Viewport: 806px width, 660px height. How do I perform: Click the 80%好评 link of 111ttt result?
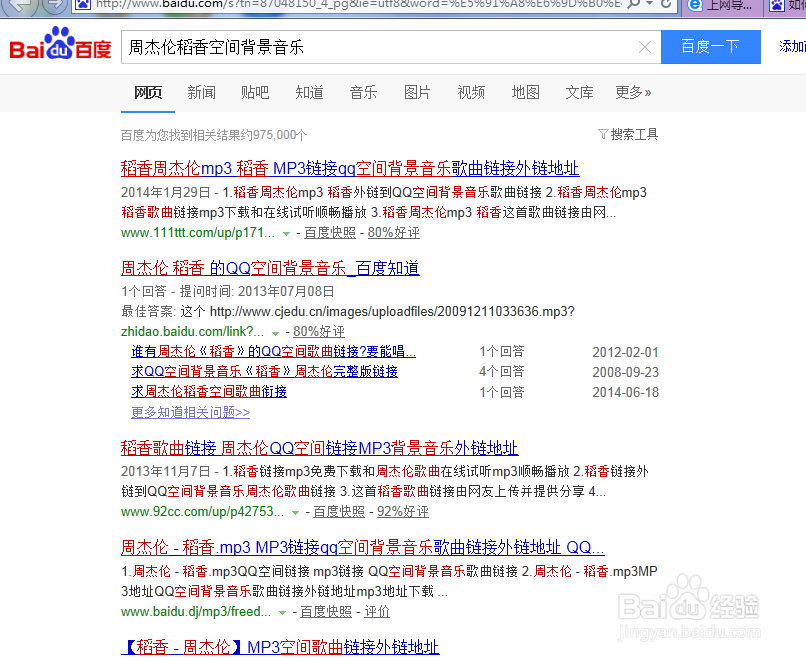[x=394, y=233]
